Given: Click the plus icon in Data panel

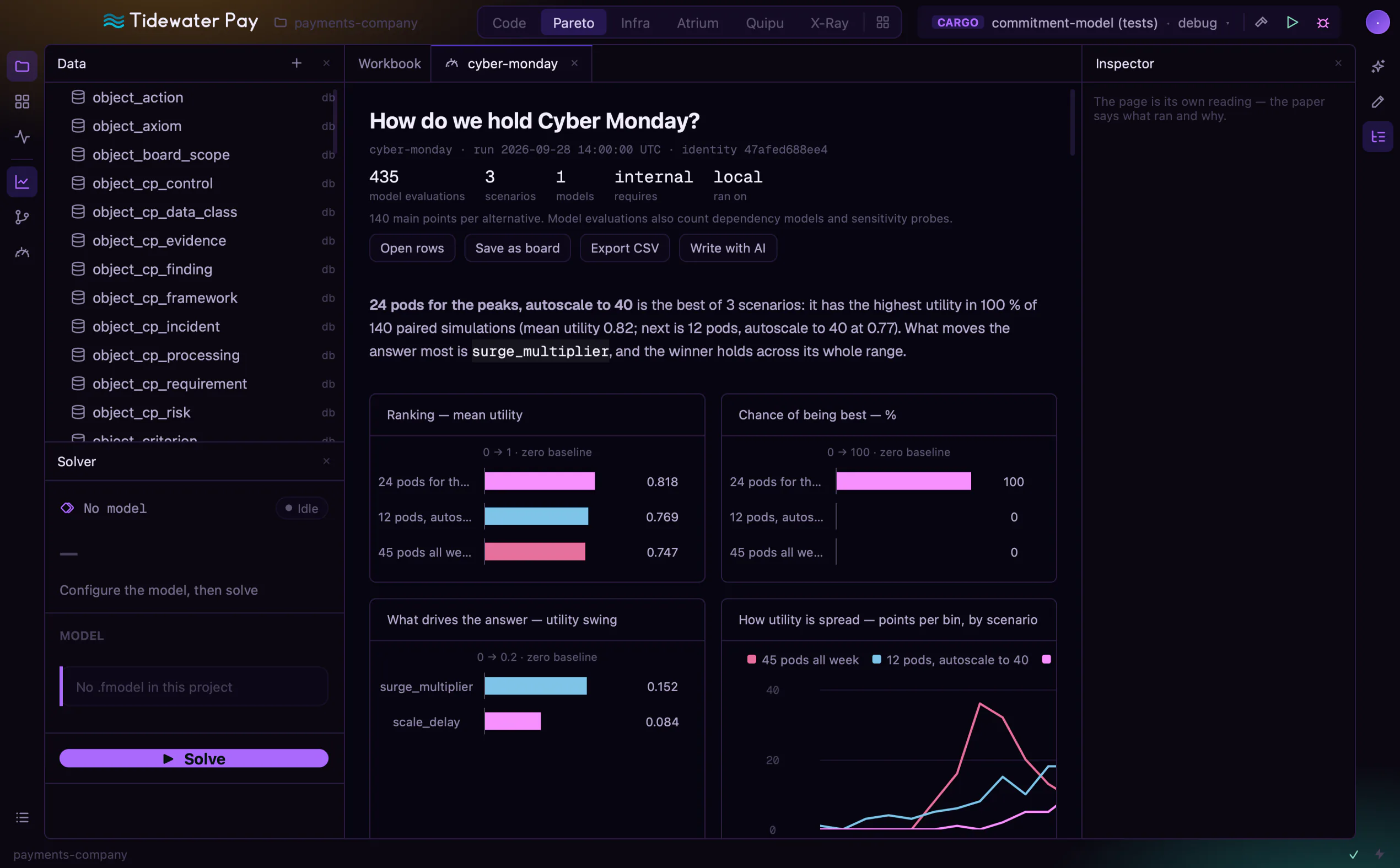Looking at the screenshot, I should (x=296, y=63).
